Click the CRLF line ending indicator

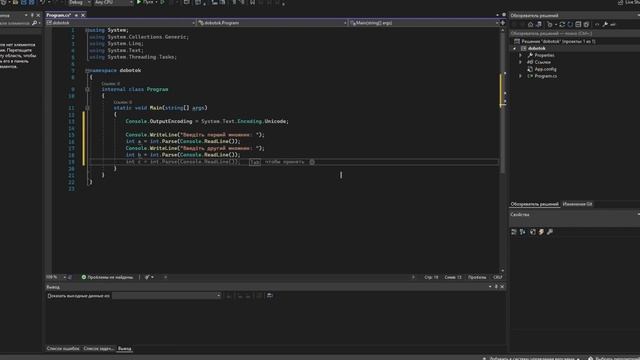click(498, 277)
